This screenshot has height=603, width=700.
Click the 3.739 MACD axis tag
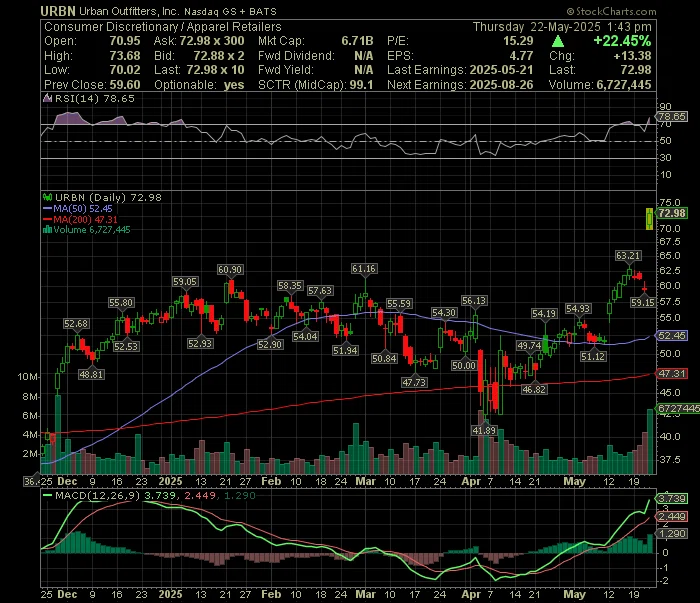pyautogui.click(x=672, y=498)
